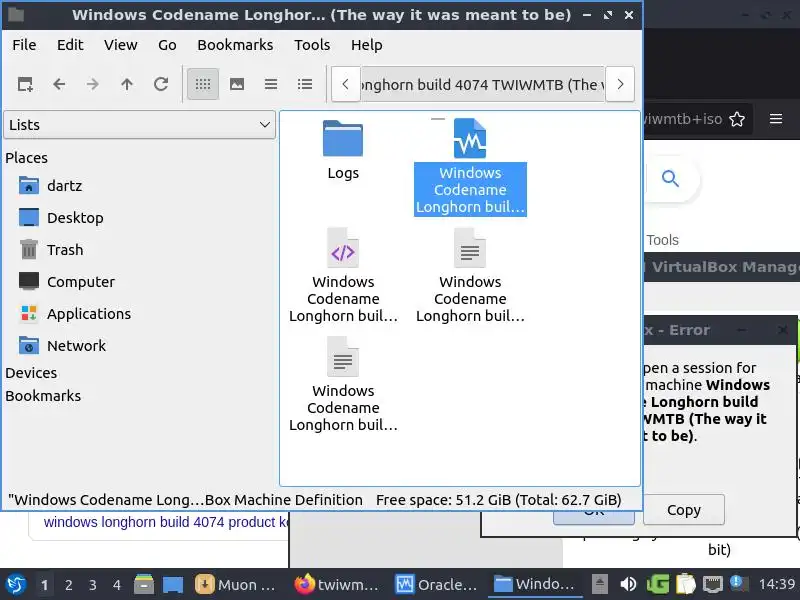Click Tools on the browser search page
The height and width of the screenshot is (600, 800).
[x=662, y=240]
